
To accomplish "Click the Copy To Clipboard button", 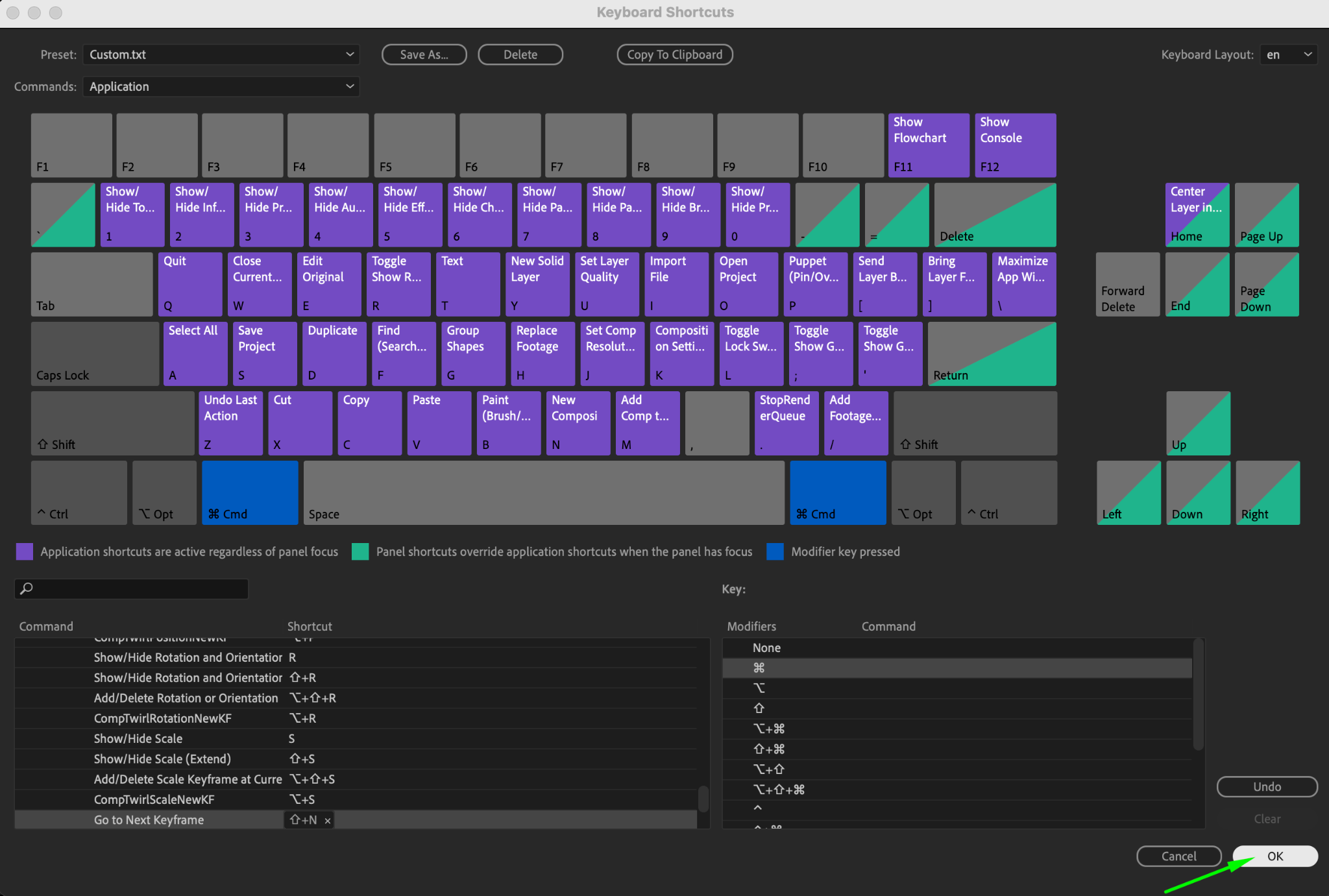I will tap(674, 54).
